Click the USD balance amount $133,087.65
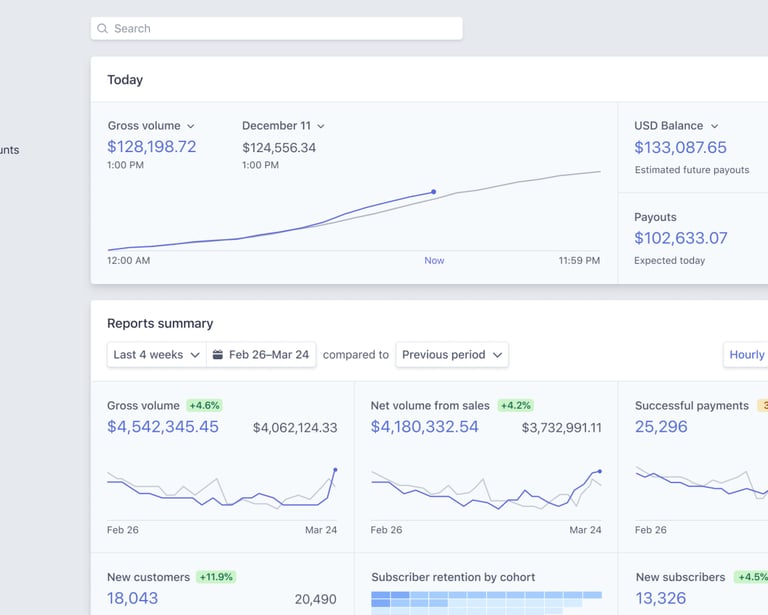The height and width of the screenshot is (615, 768). [680, 147]
